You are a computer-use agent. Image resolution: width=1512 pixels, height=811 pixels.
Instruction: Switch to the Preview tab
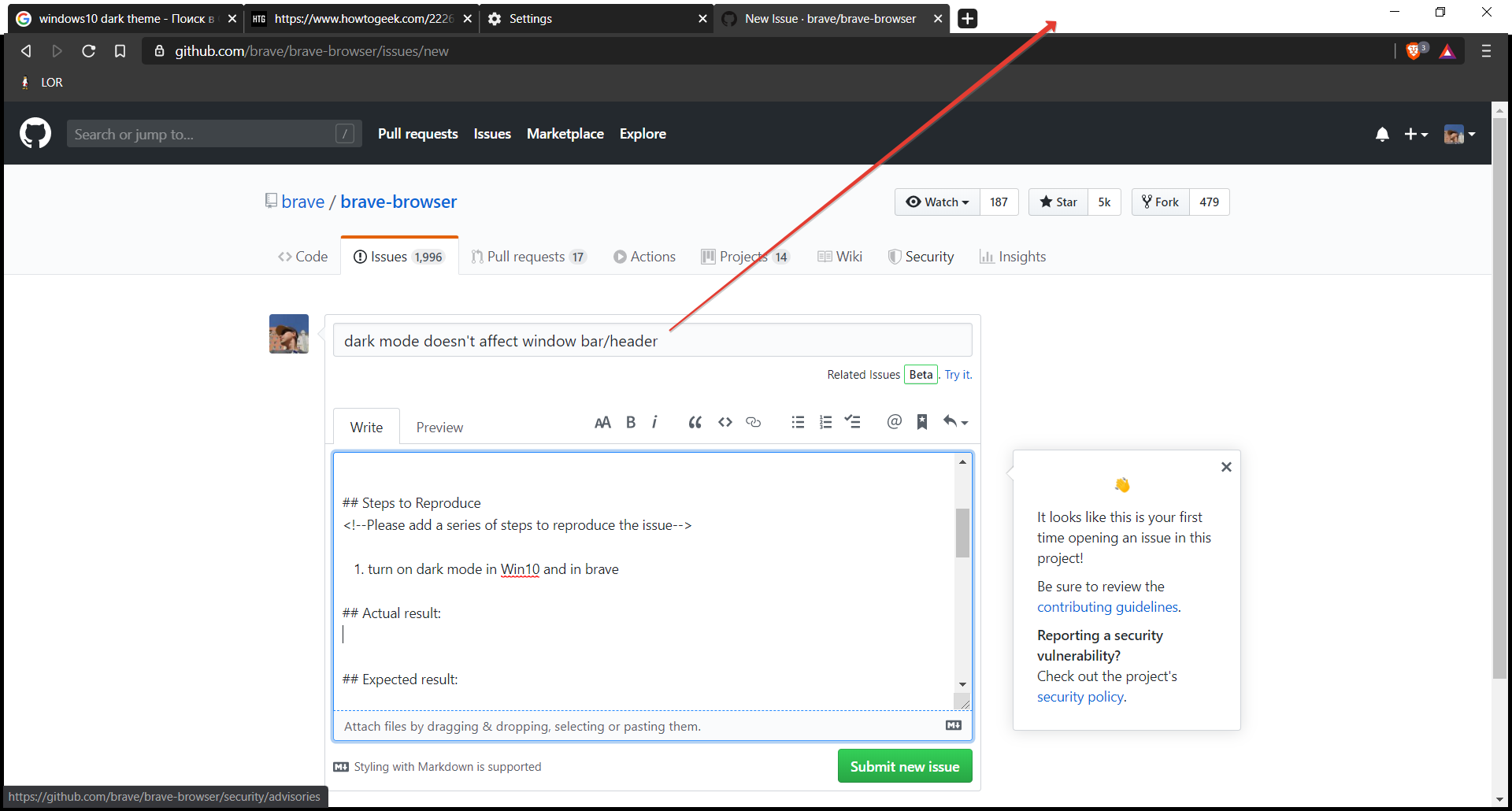439,428
